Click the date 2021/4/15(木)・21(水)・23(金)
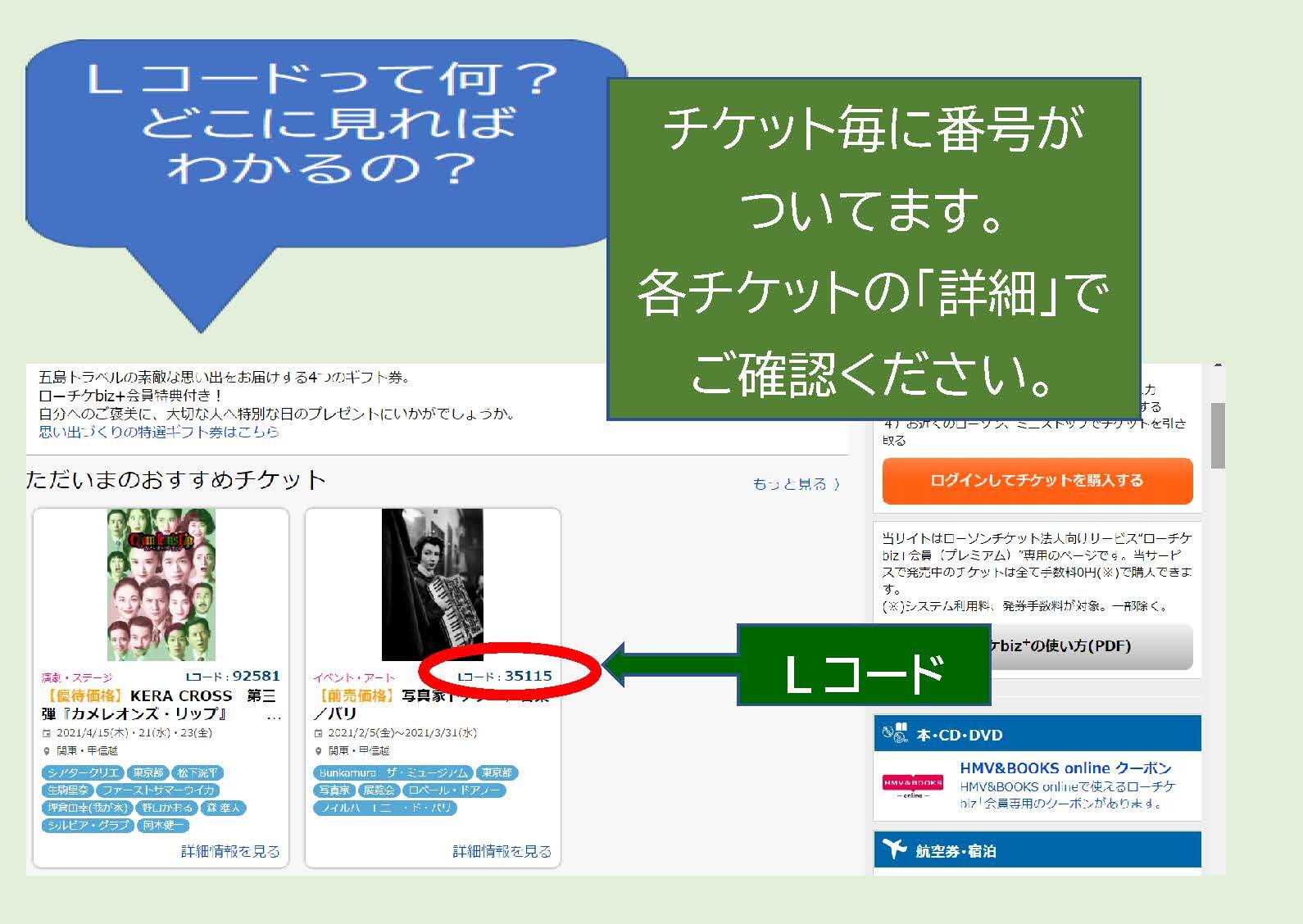The image size is (1303, 924). click(134, 733)
